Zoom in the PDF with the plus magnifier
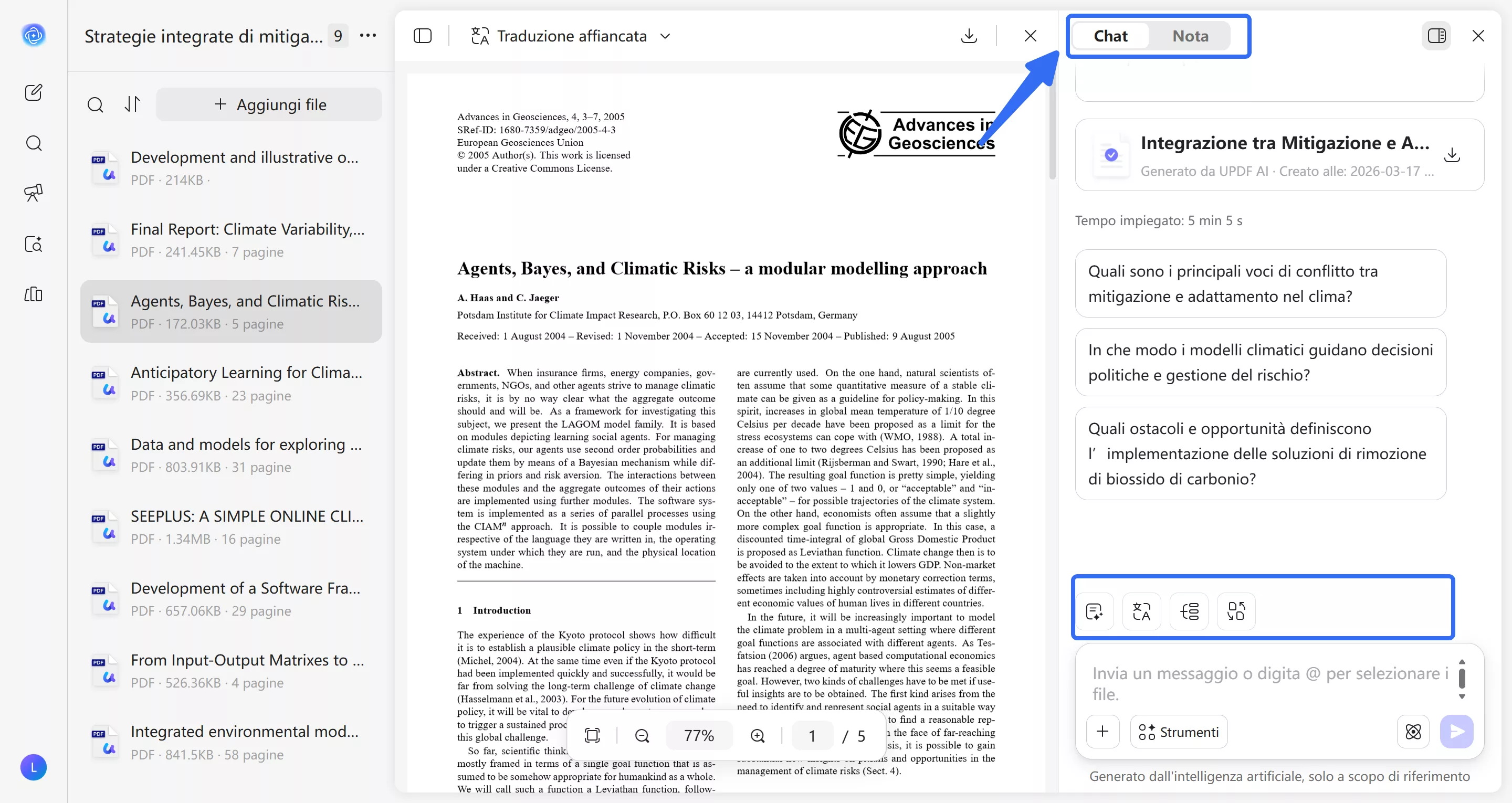1512x803 pixels. [757, 735]
